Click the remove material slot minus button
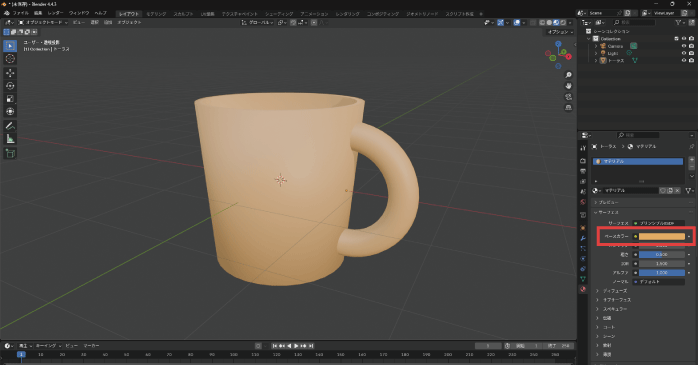The width and height of the screenshot is (698, 365). point(691,166)
